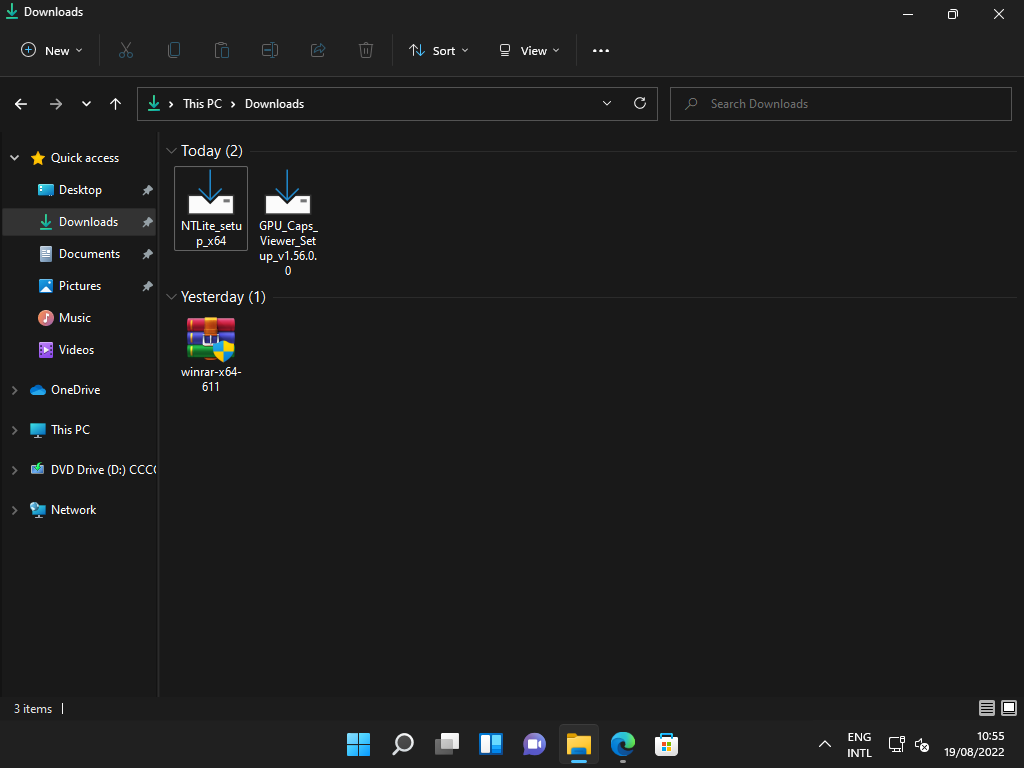Screen dimensions: 1024x768
Task: Open the View dropdown menu
Action: 529,50
